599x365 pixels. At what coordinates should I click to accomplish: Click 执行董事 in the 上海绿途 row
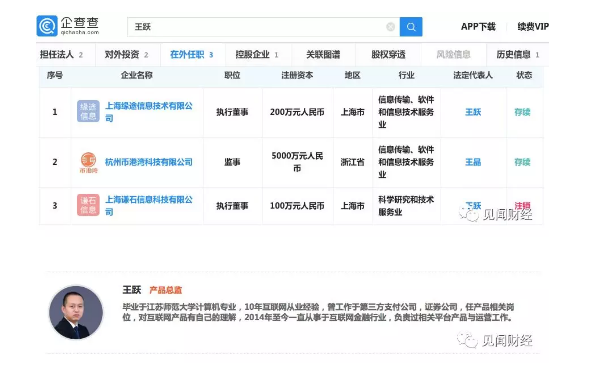232,112
